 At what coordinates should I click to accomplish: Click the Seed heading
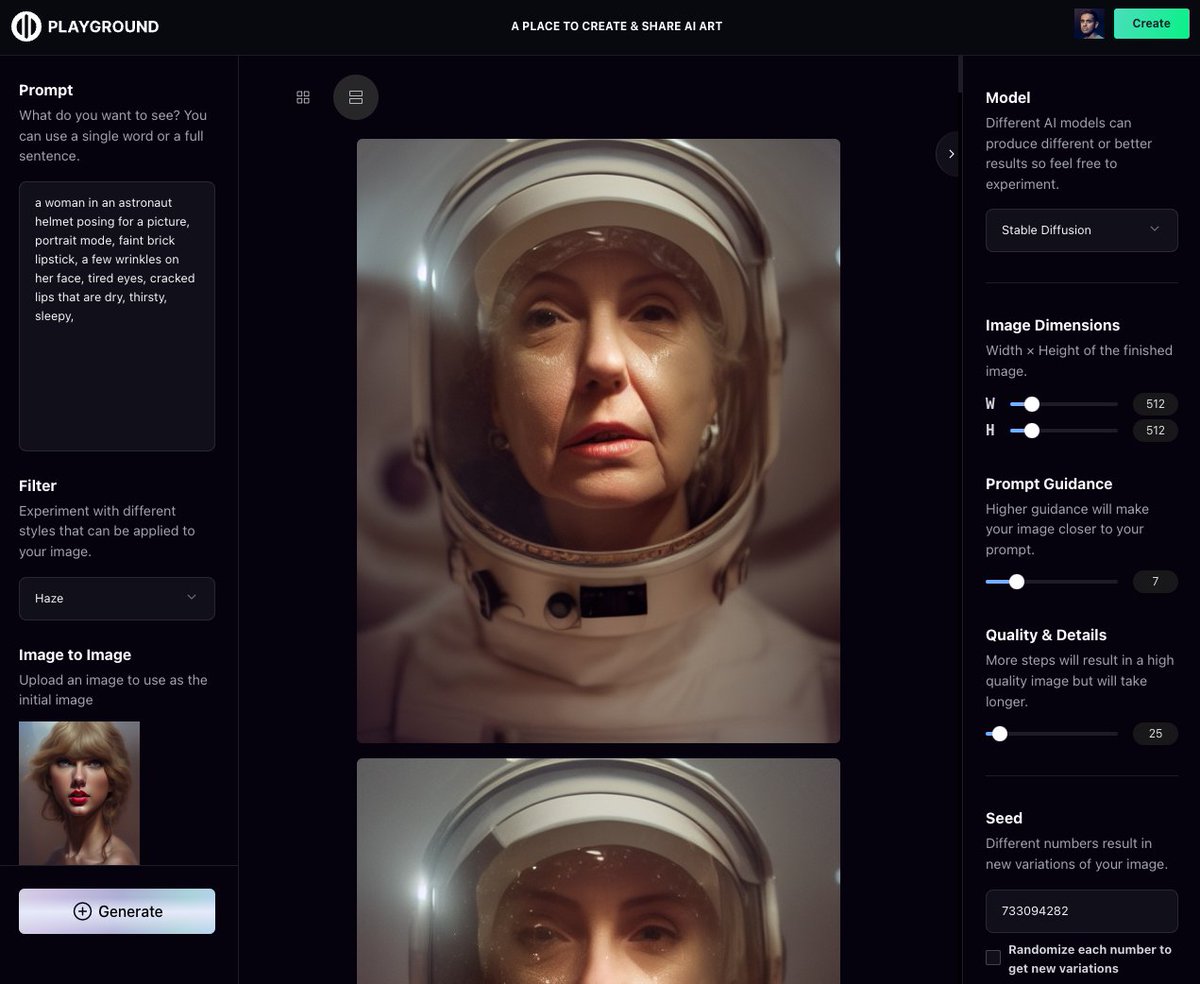point(1004,818)
